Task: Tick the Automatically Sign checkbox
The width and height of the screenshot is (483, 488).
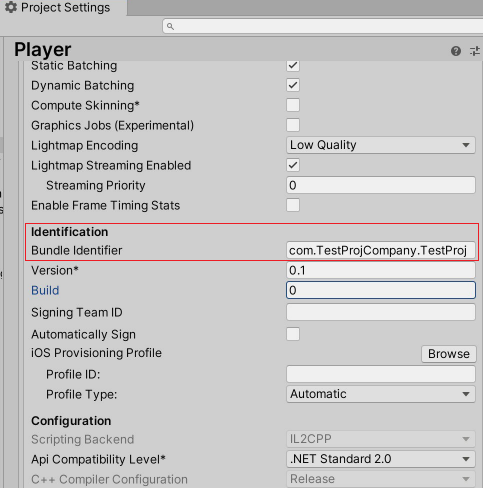Action: [293, 334]
